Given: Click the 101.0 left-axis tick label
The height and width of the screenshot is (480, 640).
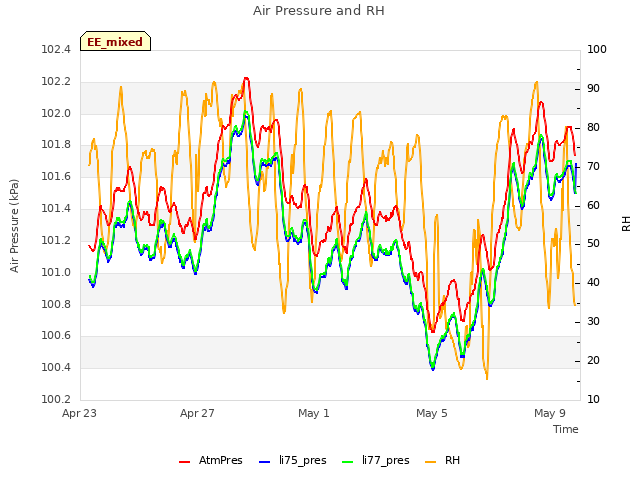Looking at the screenshot, I should pyautogui.click(x=56, y=272).
